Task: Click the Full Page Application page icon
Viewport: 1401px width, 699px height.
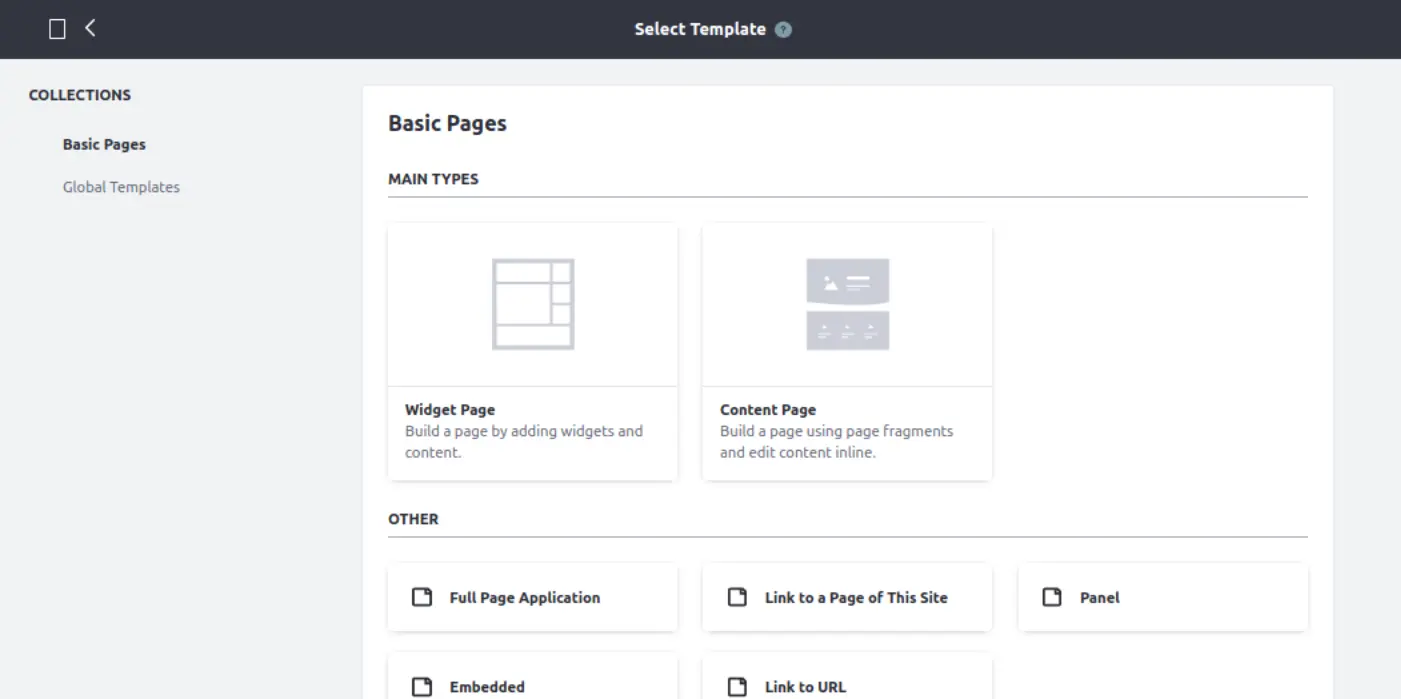Action: tap(422, 597)
